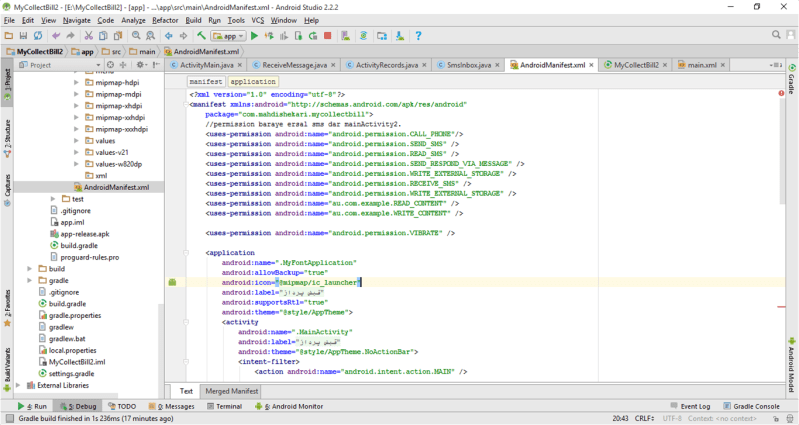Image resolution: width=799 pixels, height=425 pixels.
Task: Expand the mipmap-xhdpi folder
Action: coord(76,106)
